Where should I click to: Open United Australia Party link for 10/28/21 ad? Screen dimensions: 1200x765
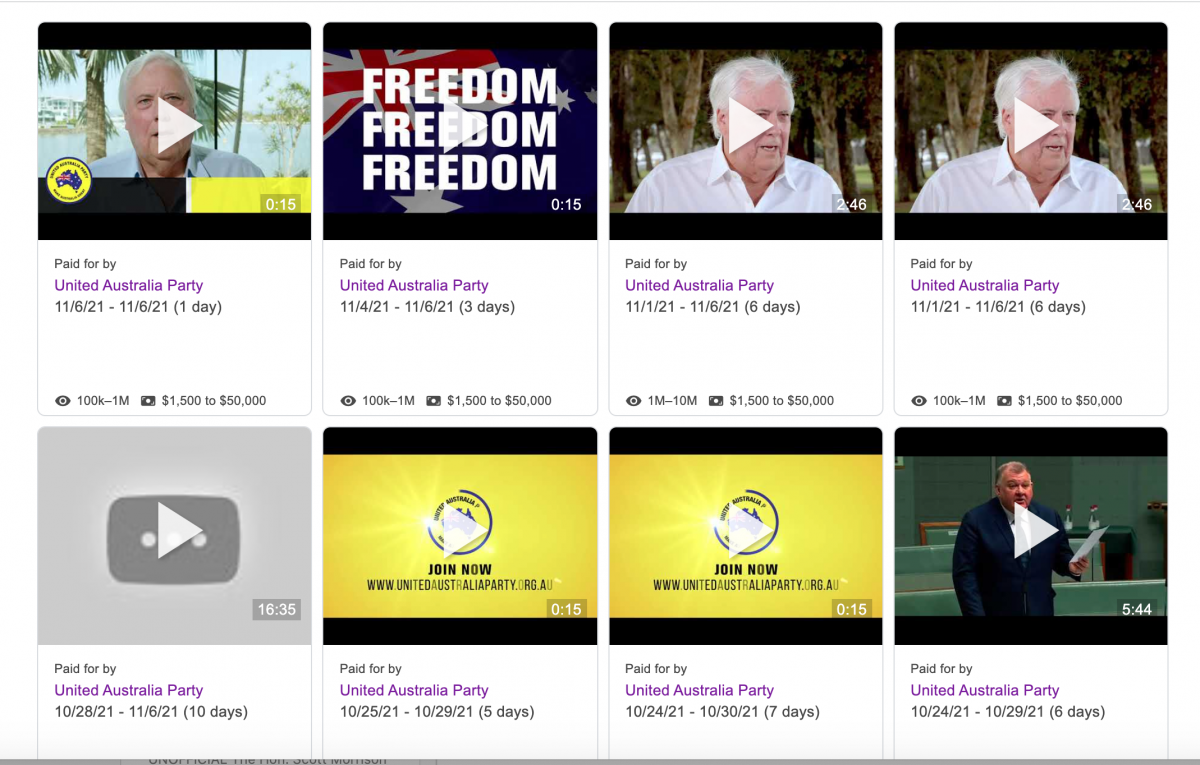[129, 690]
